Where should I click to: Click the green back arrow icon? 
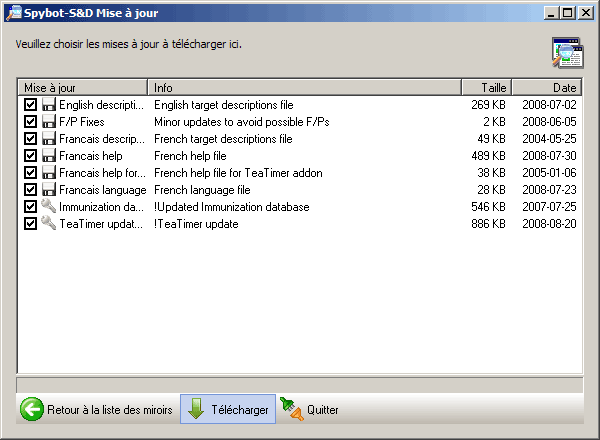click(x=32, y=410)
